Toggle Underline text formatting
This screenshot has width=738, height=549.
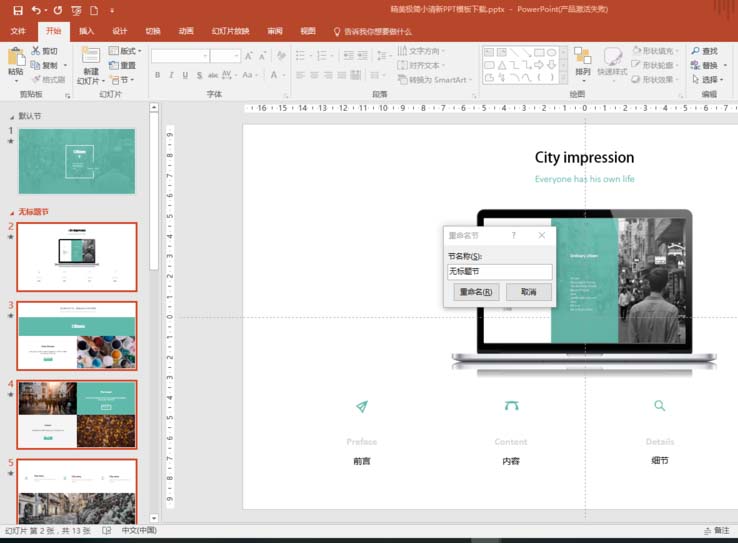pyautogui.click(x=185, y=75)
